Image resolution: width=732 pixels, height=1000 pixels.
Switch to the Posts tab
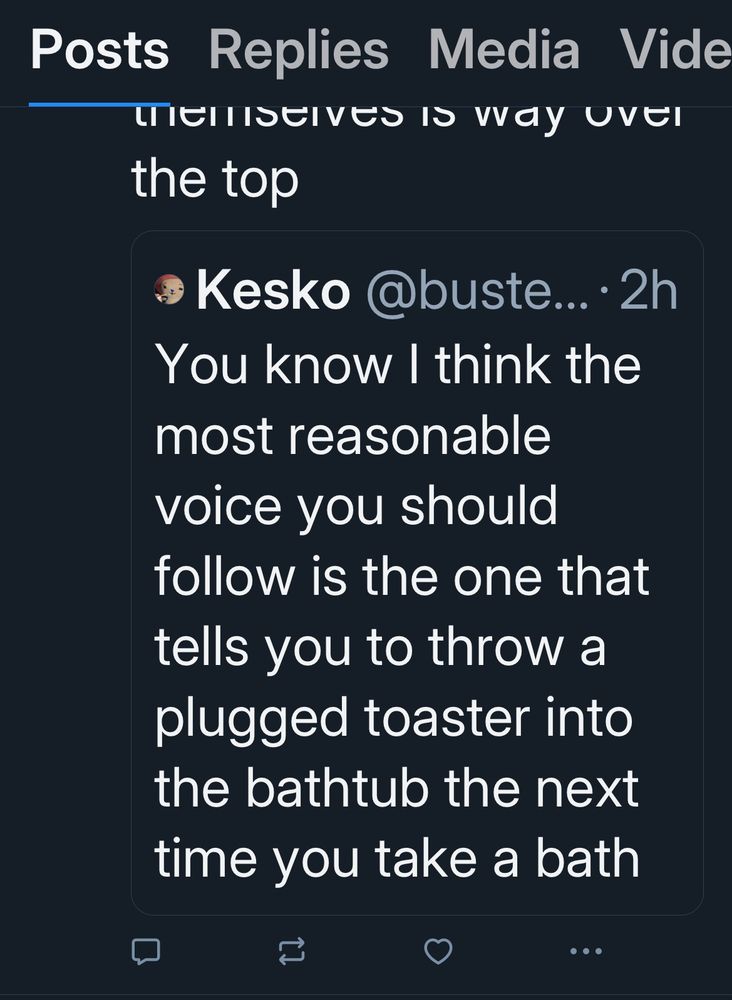coord(99,50)
